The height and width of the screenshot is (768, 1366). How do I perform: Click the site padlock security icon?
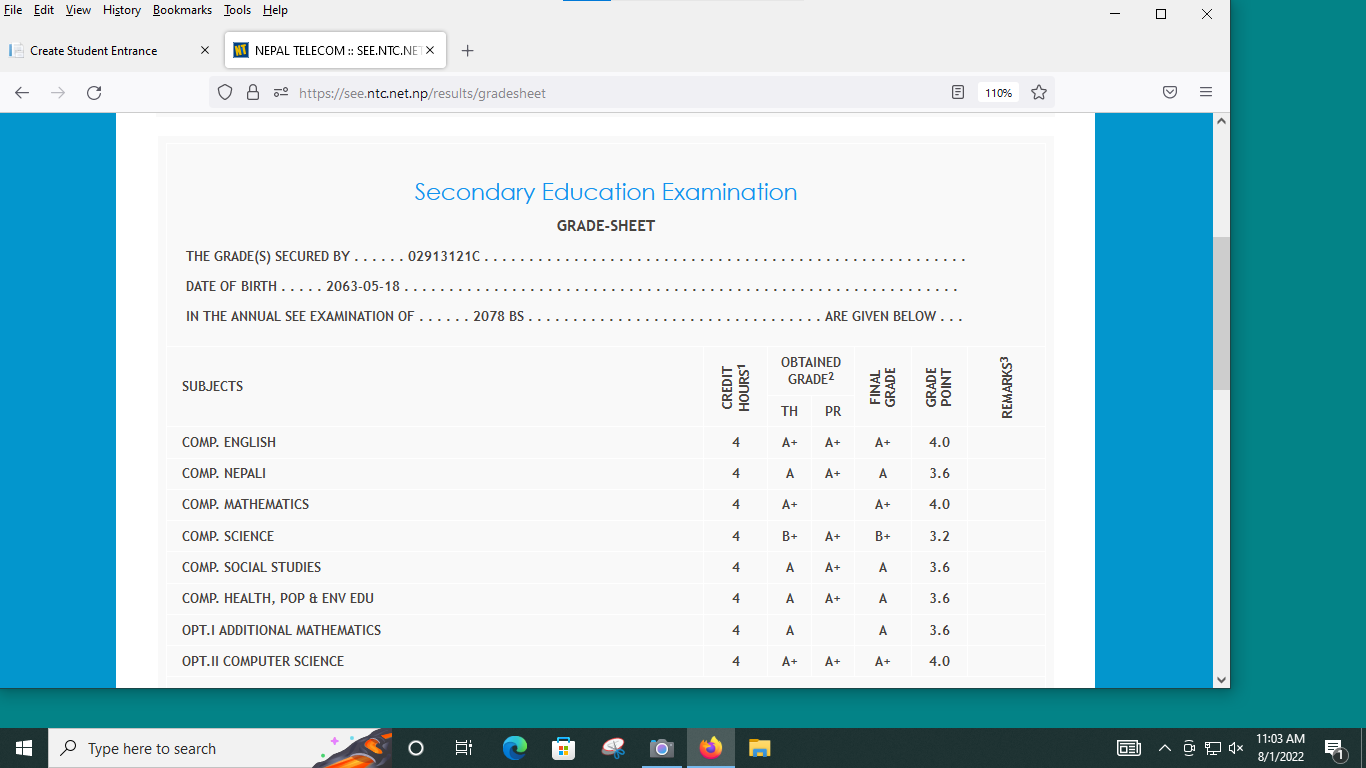point(253,93)
